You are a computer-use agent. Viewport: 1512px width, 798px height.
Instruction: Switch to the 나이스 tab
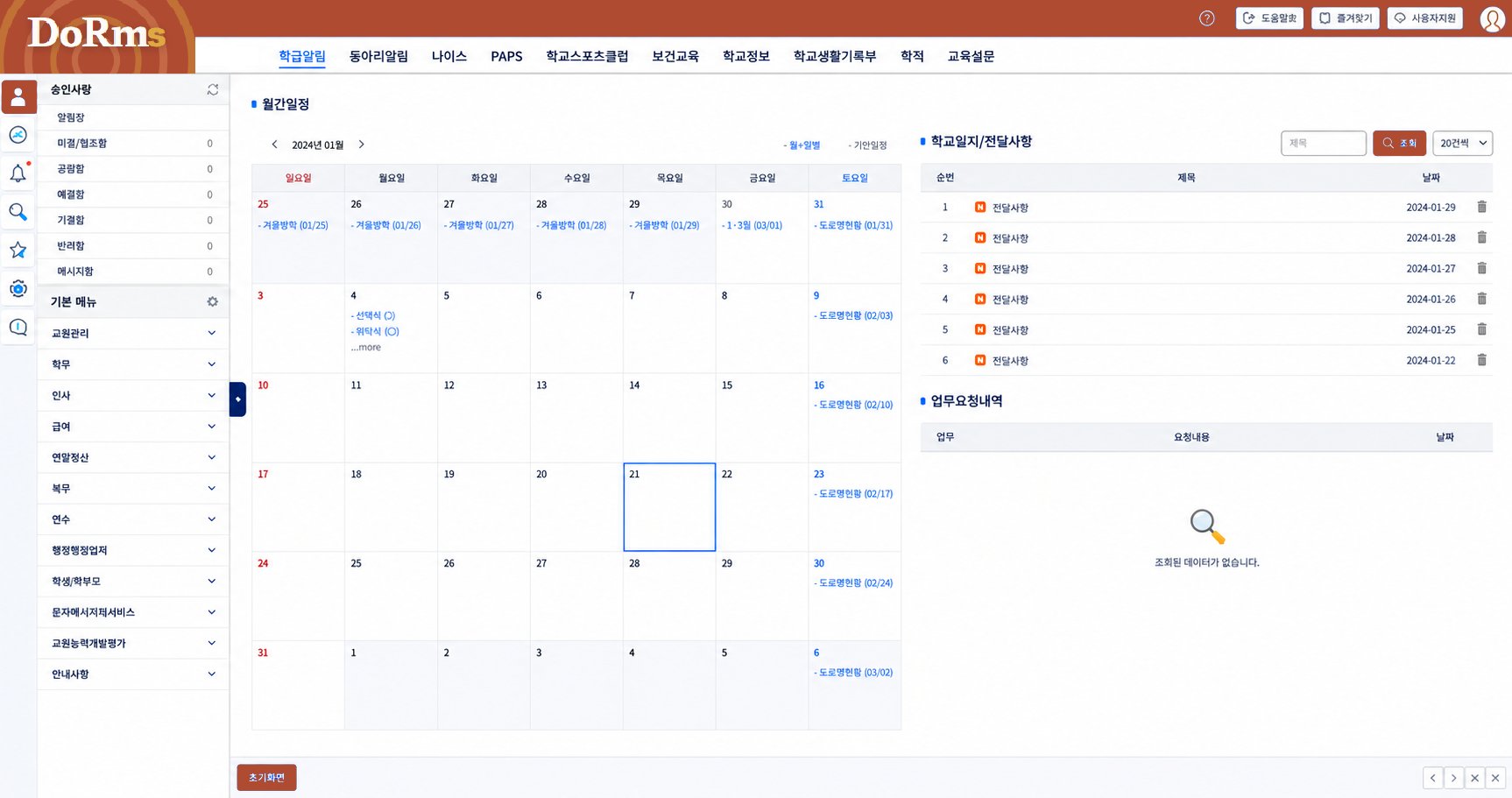(449, 56)
